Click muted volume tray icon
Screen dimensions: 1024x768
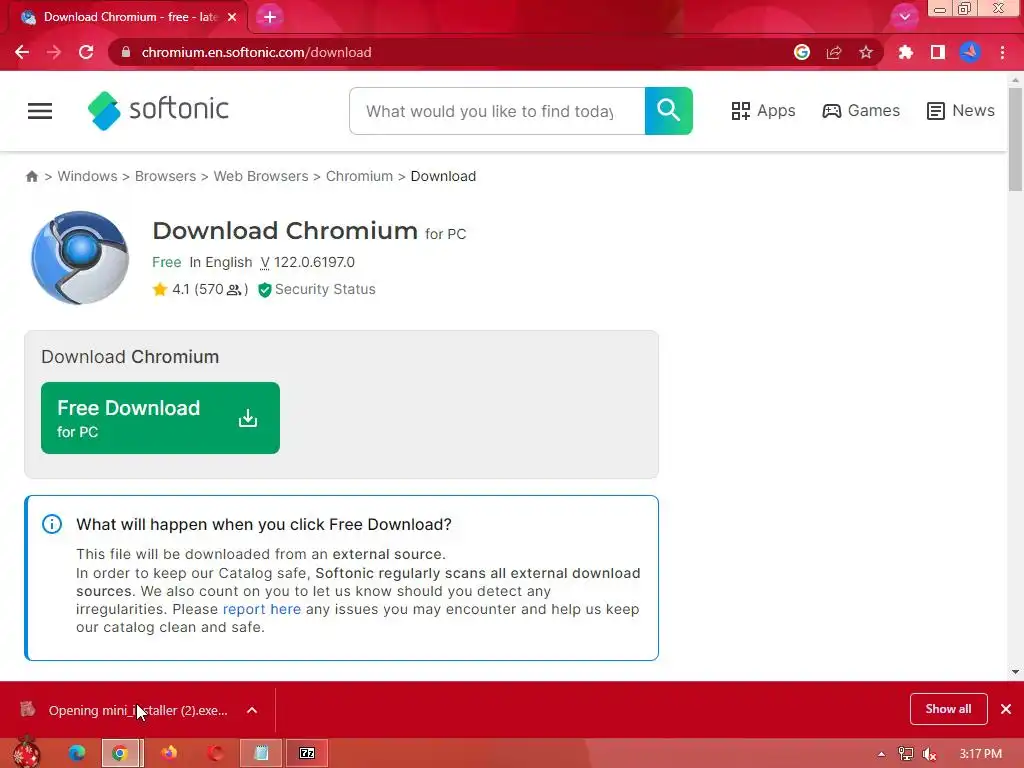[930, 754]
